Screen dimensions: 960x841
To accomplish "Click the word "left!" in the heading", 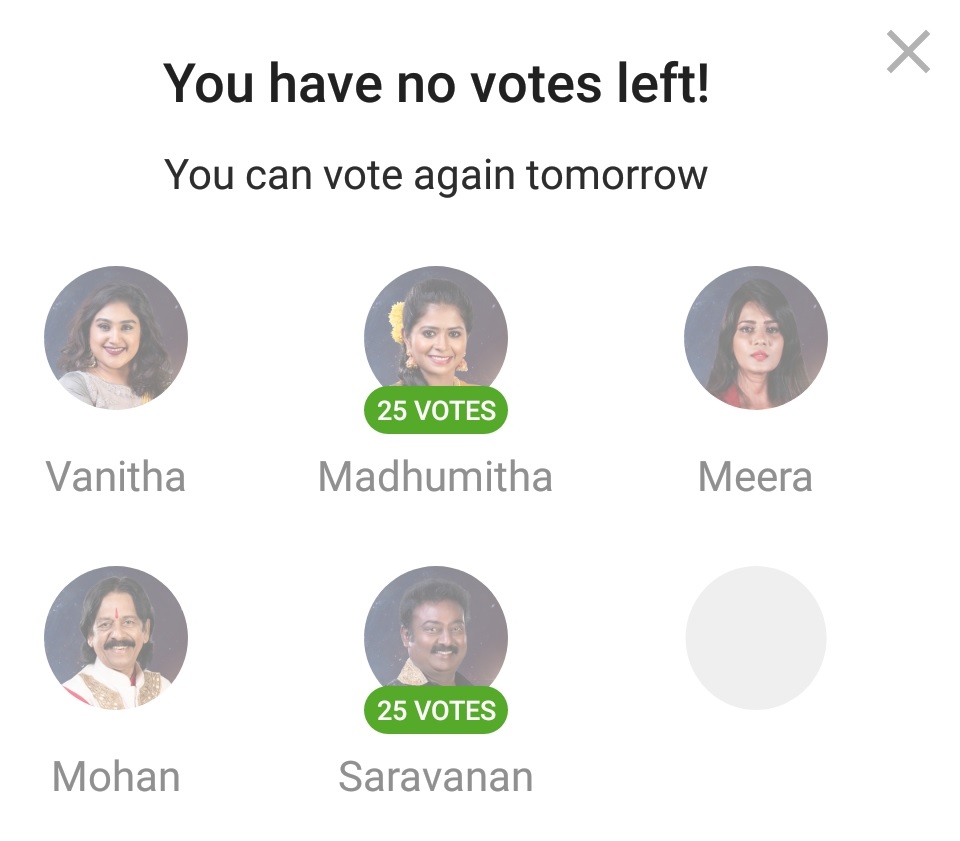I will point(660,84).
